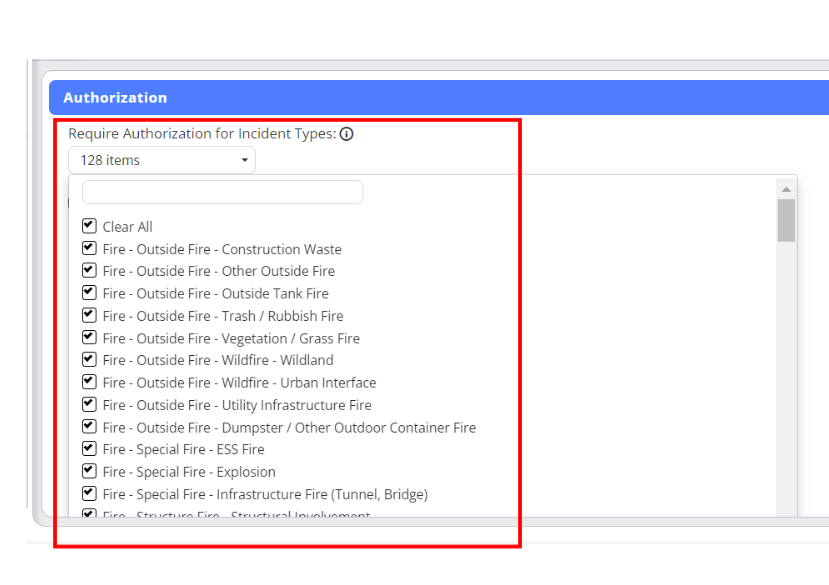Toggle Structure Fire - Structural Involvement checkbox

click(89, 514)
